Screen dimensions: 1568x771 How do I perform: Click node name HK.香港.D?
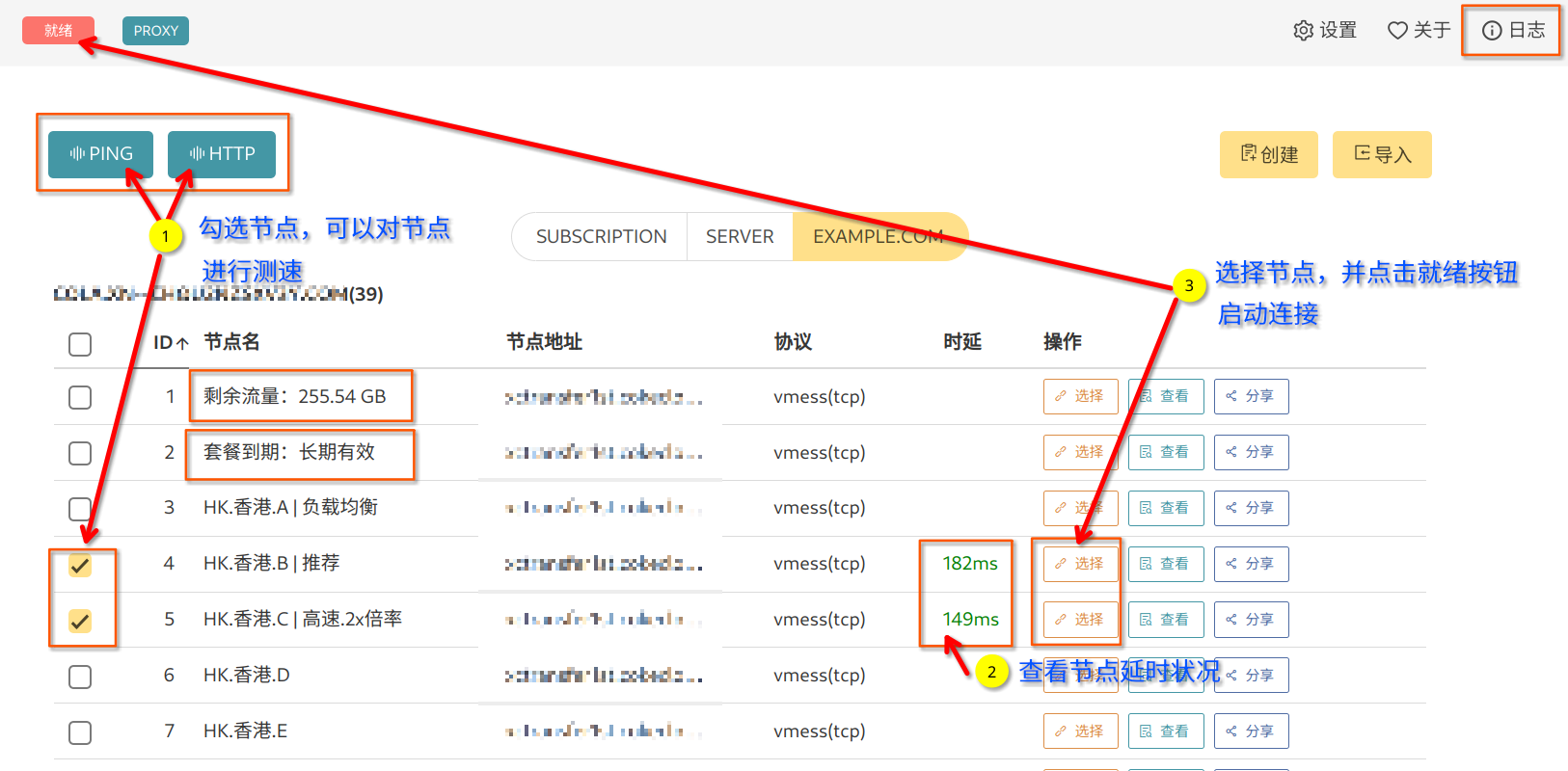click(247, 676)
